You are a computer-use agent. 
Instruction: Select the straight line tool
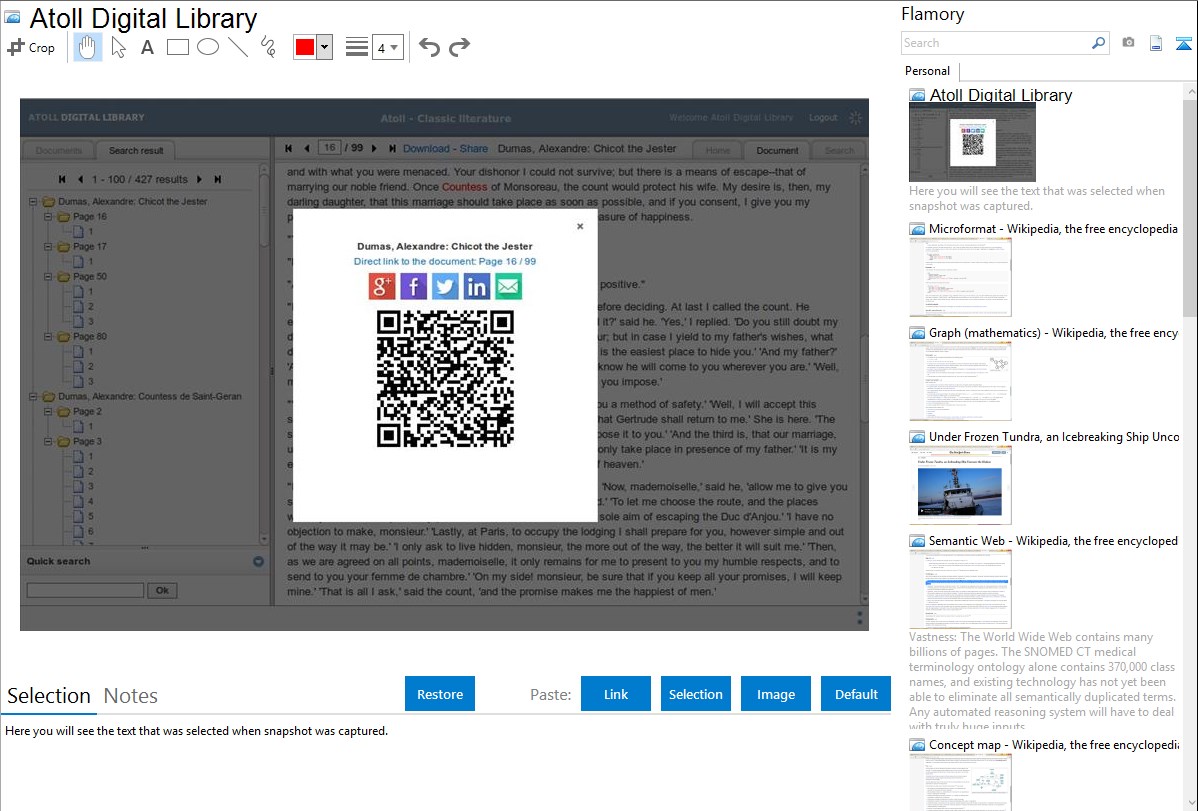(x=238, y=47)
